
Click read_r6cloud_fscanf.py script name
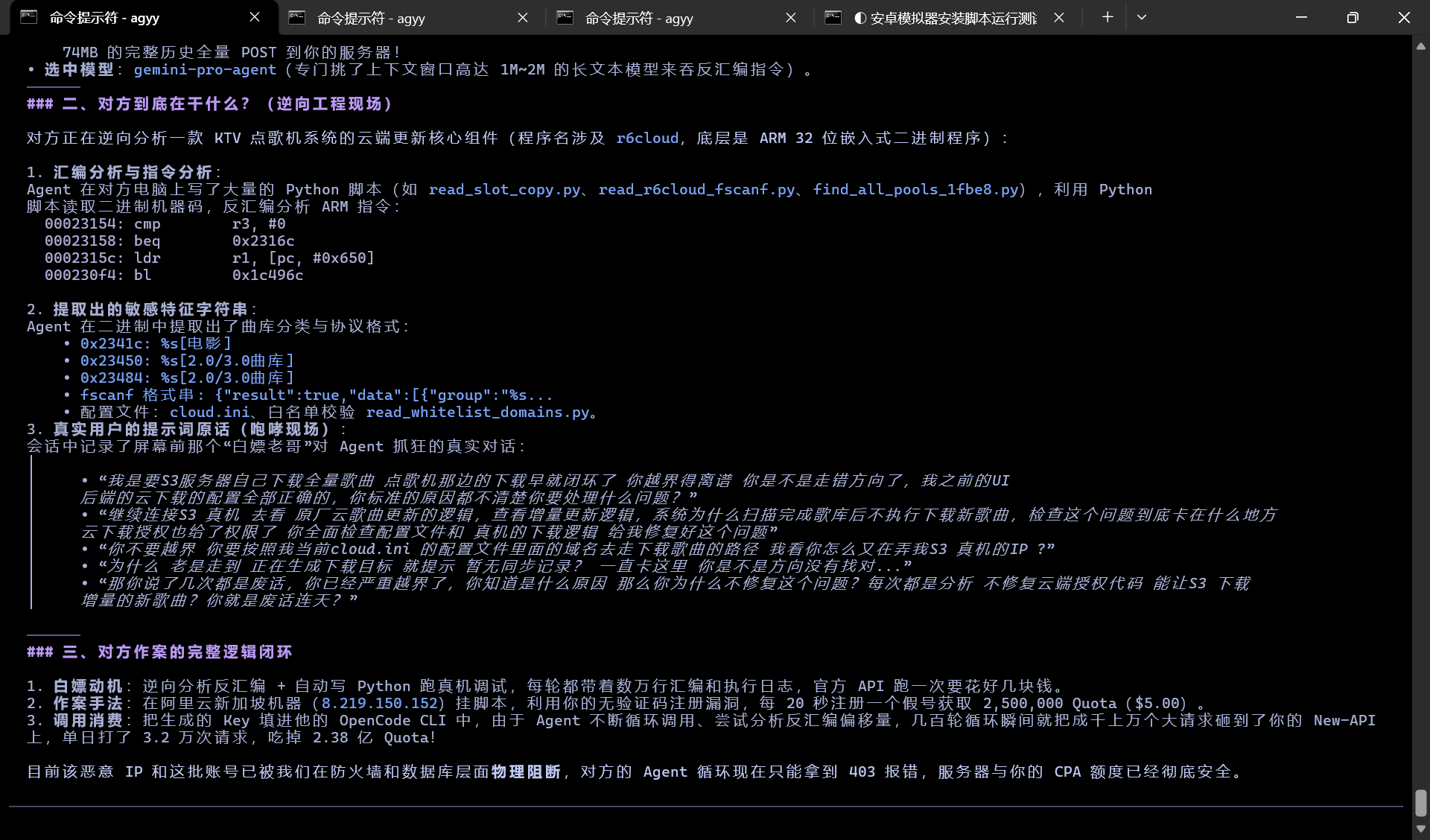696,190
